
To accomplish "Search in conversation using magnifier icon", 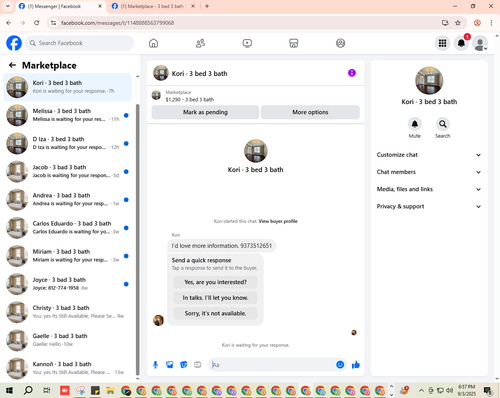I will [x=443, y=124].
